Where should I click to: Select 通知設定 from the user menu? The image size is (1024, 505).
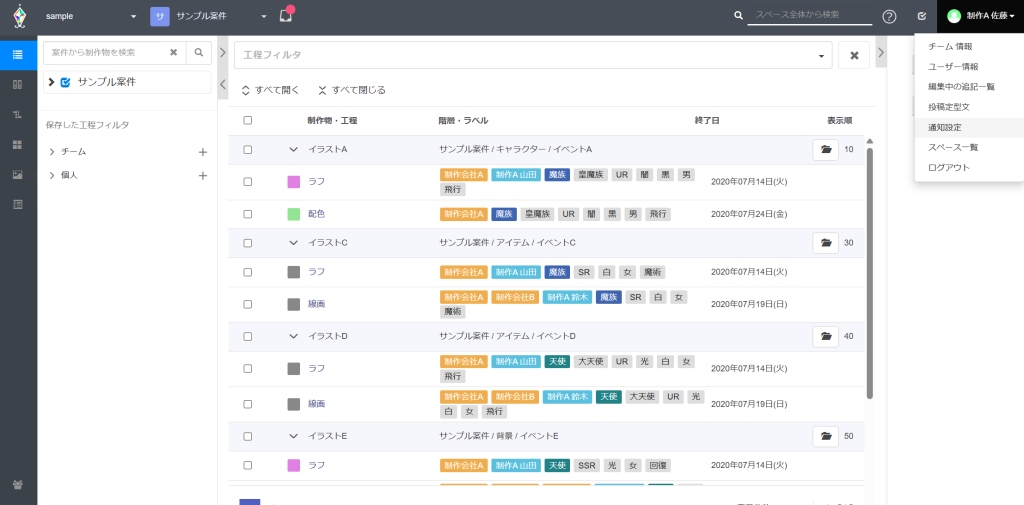coord(944,127)
